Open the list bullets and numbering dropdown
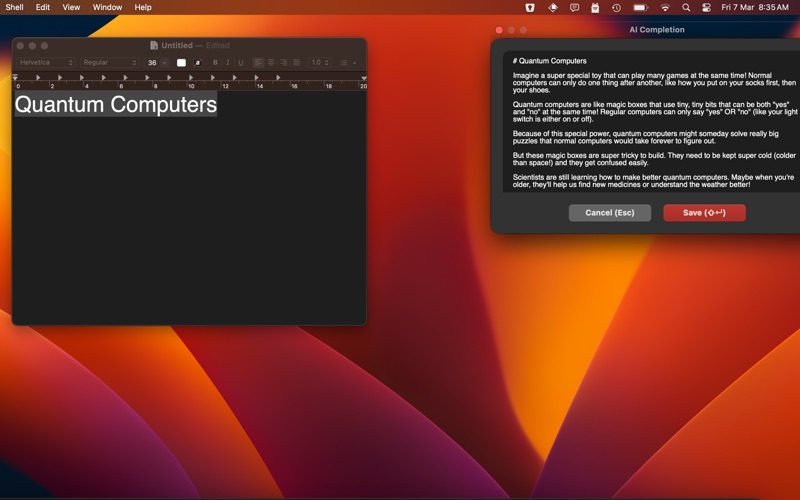 (348, 63)
